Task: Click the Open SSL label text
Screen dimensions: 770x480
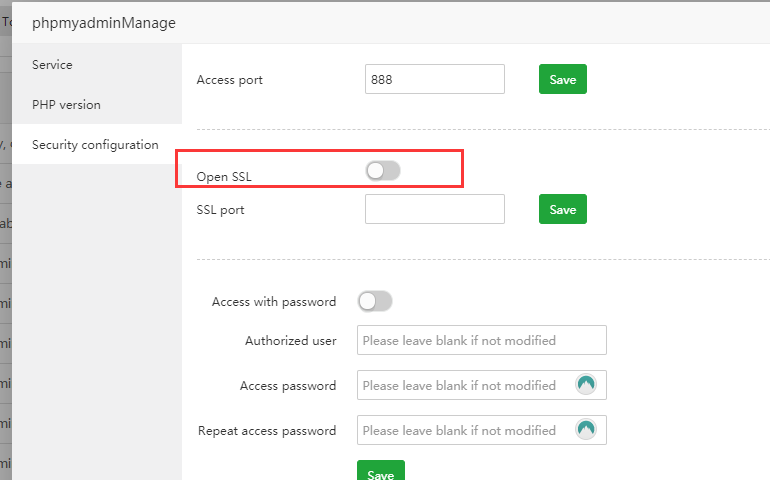Action: pyautogui.click(x=224, y=177)
